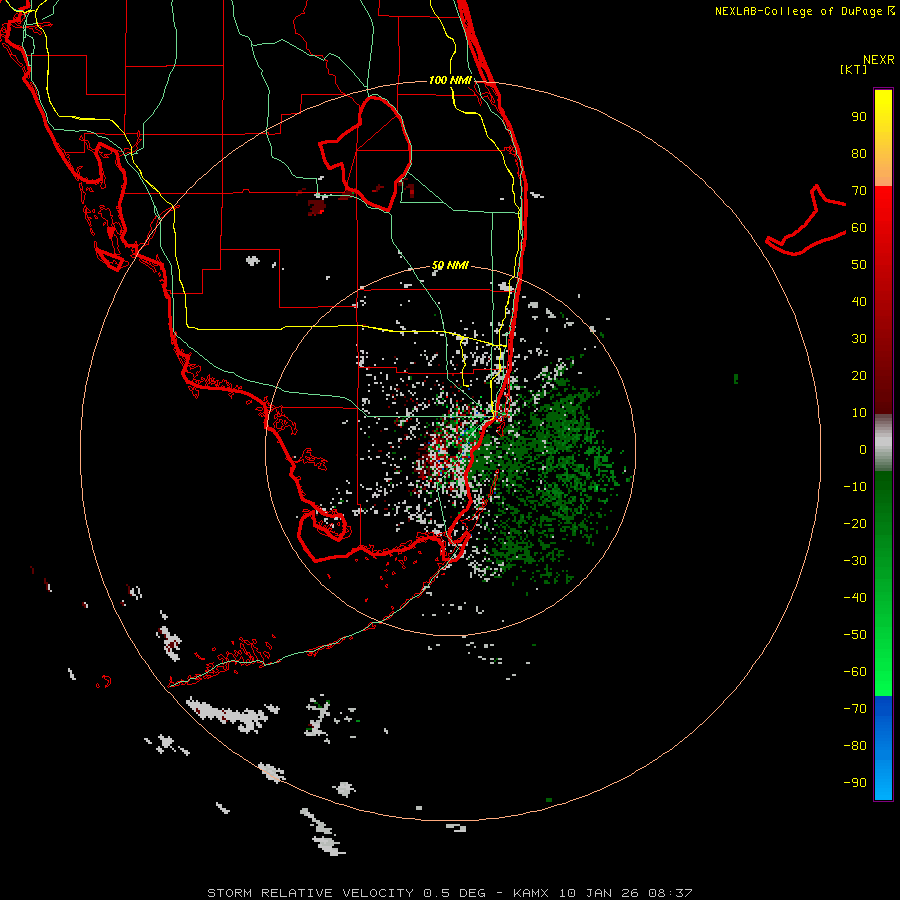Click the positive 10 scale label
This screenshot has height=900, width=900.
[859, 413]
